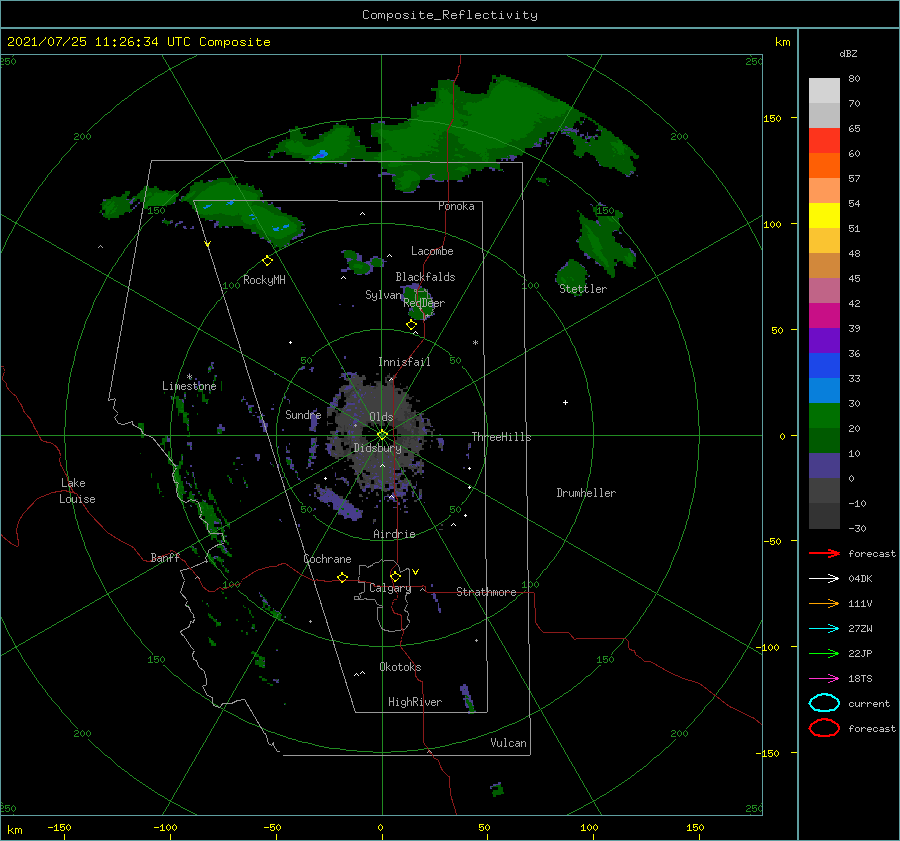
Task: Click the RedDeer city label
Action: pyautogui.click(x=424, y=303)
